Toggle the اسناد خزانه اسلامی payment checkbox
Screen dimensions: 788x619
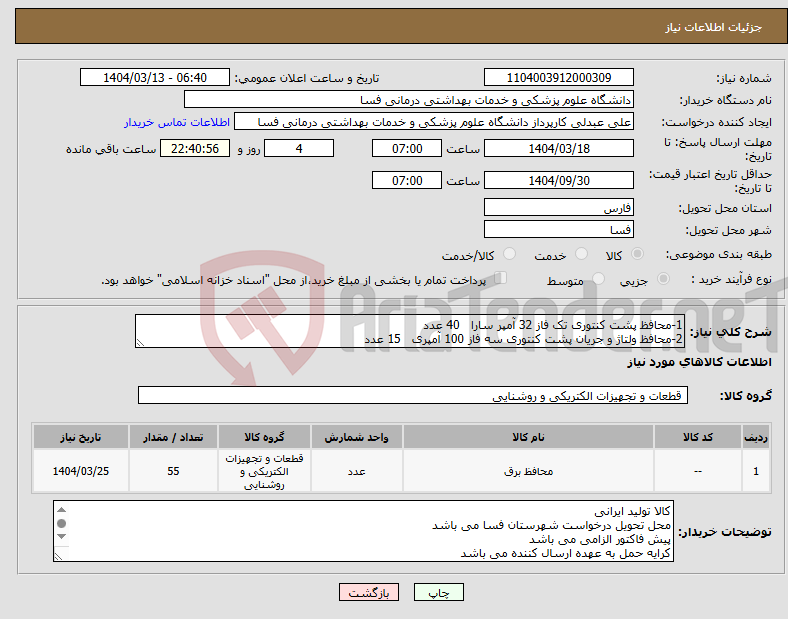(501, 278)
